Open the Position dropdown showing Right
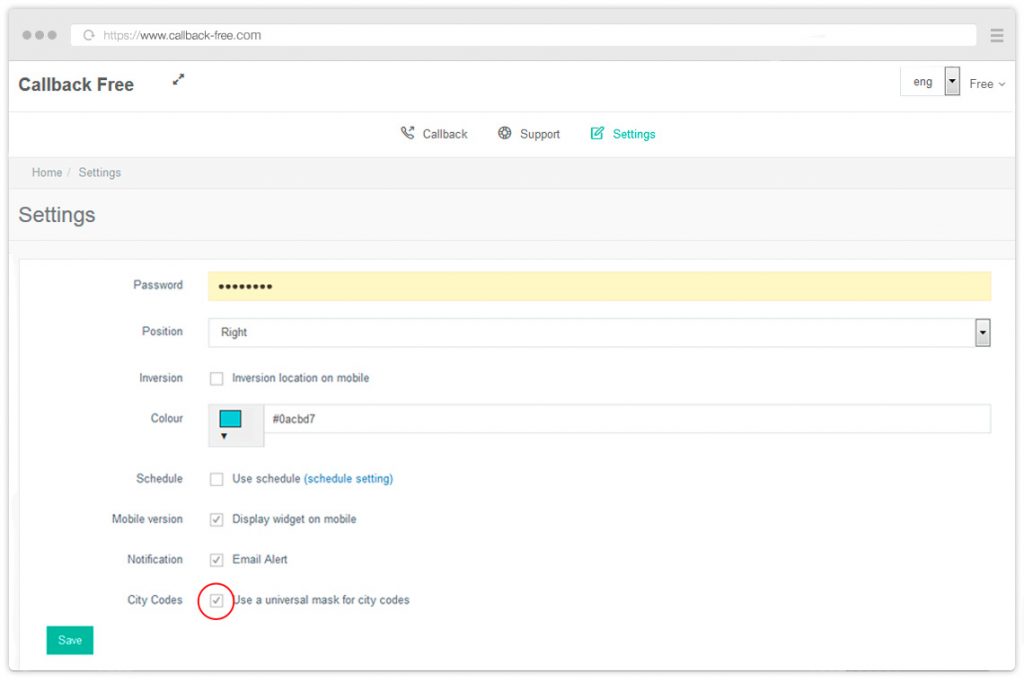 [983, 331]
